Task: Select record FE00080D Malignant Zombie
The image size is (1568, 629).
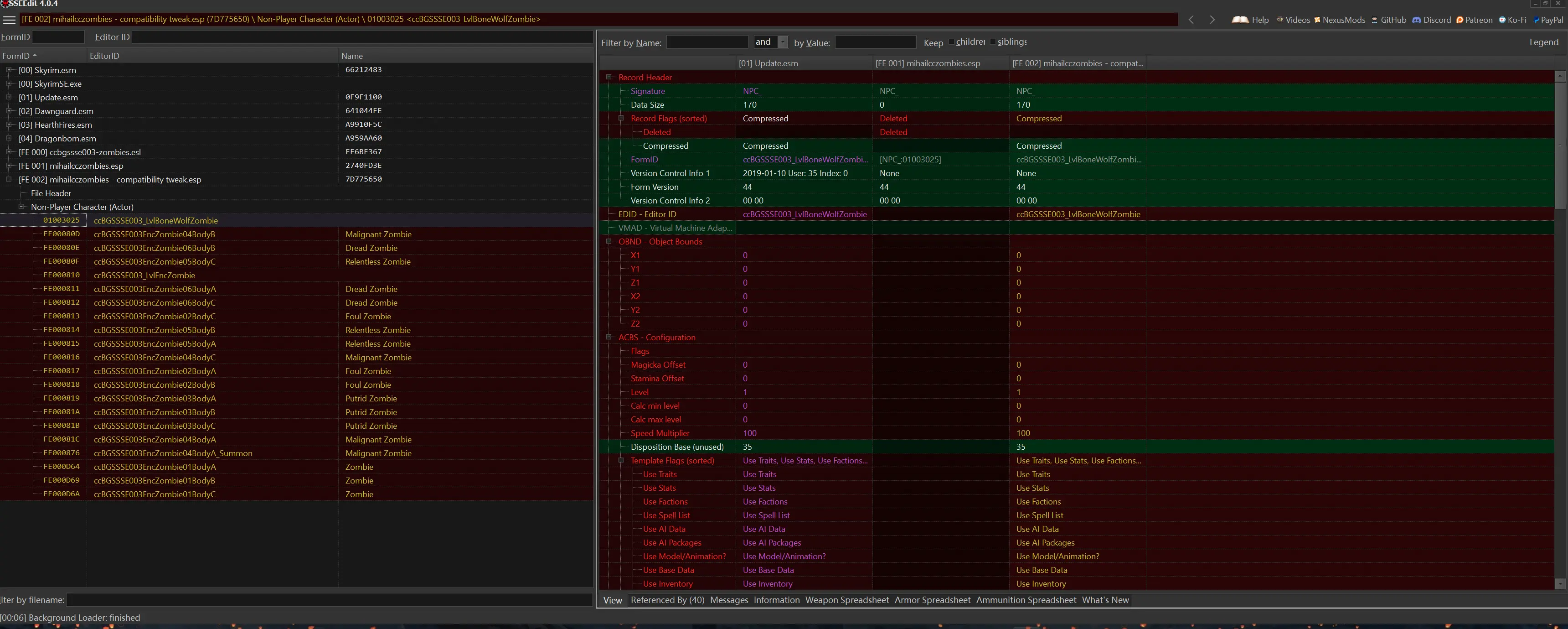Action: 296,234
